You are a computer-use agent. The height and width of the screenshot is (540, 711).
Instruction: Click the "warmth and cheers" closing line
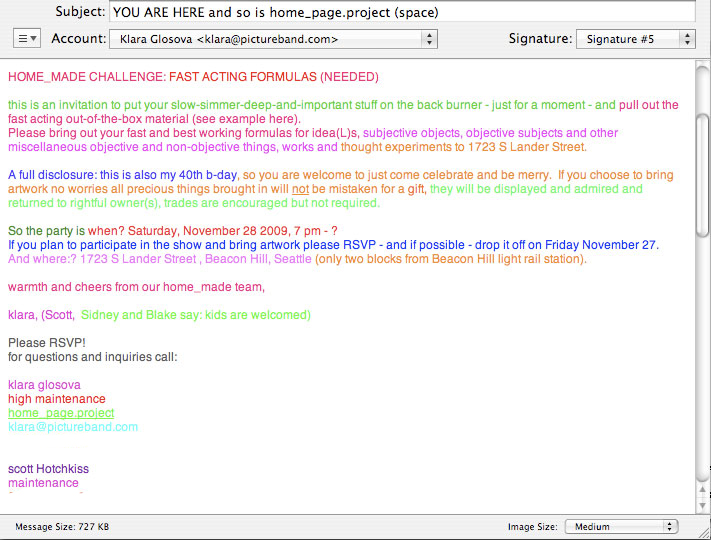coord(136,287)
